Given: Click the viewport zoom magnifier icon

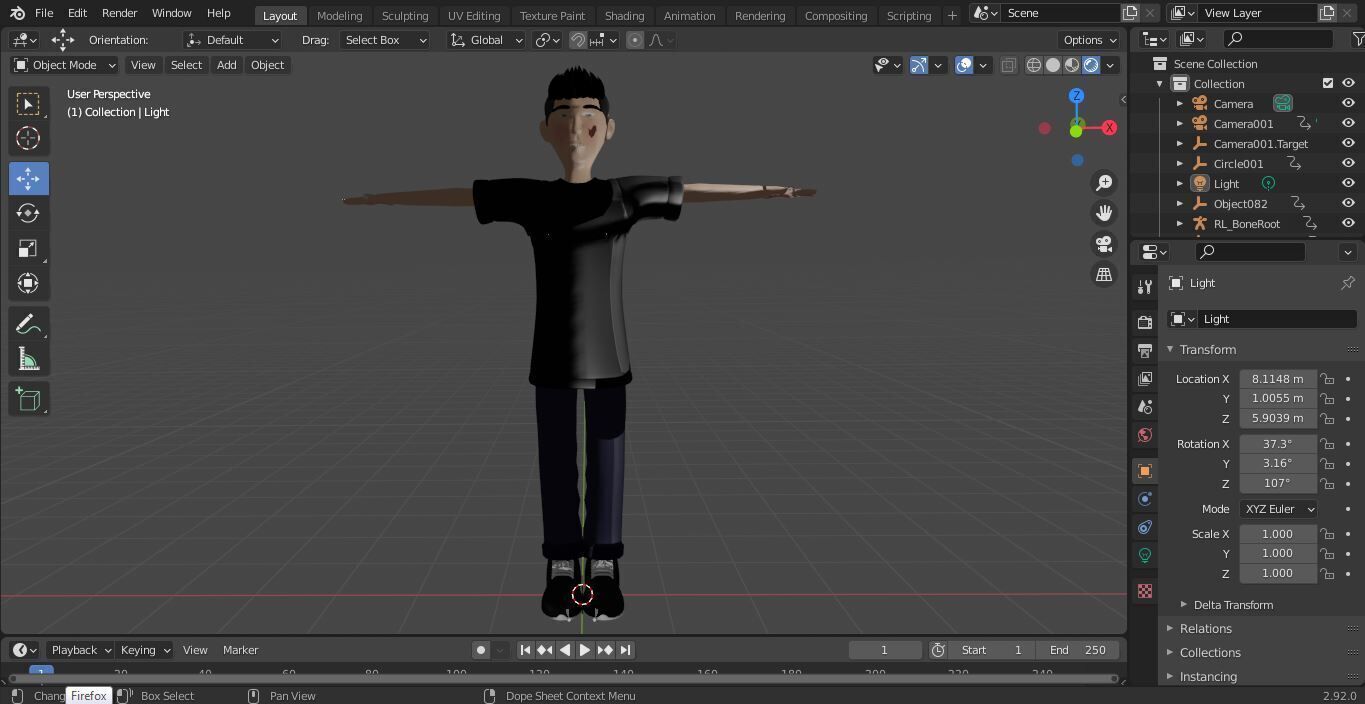Looking at the screenshot, I should pyautogui.click(x=1104, y=183).
